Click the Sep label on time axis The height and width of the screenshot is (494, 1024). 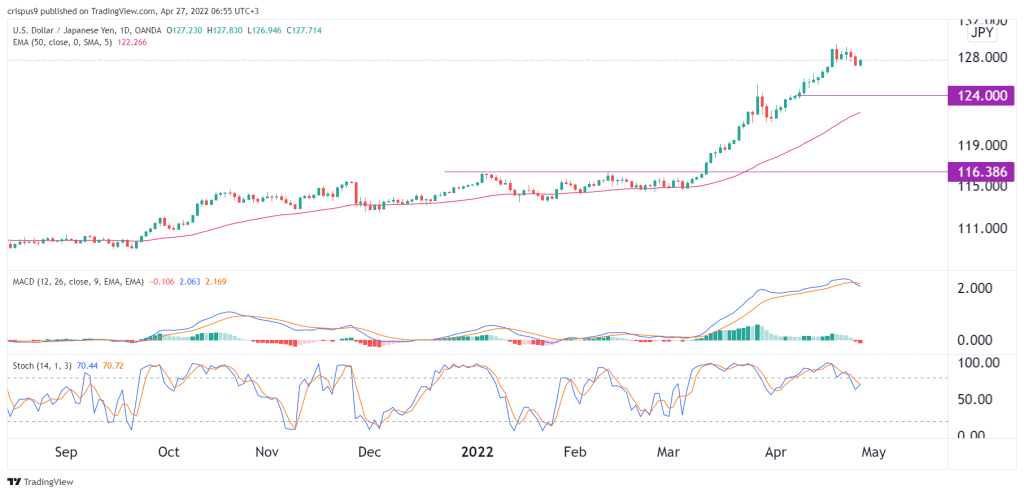coord(68,452)
